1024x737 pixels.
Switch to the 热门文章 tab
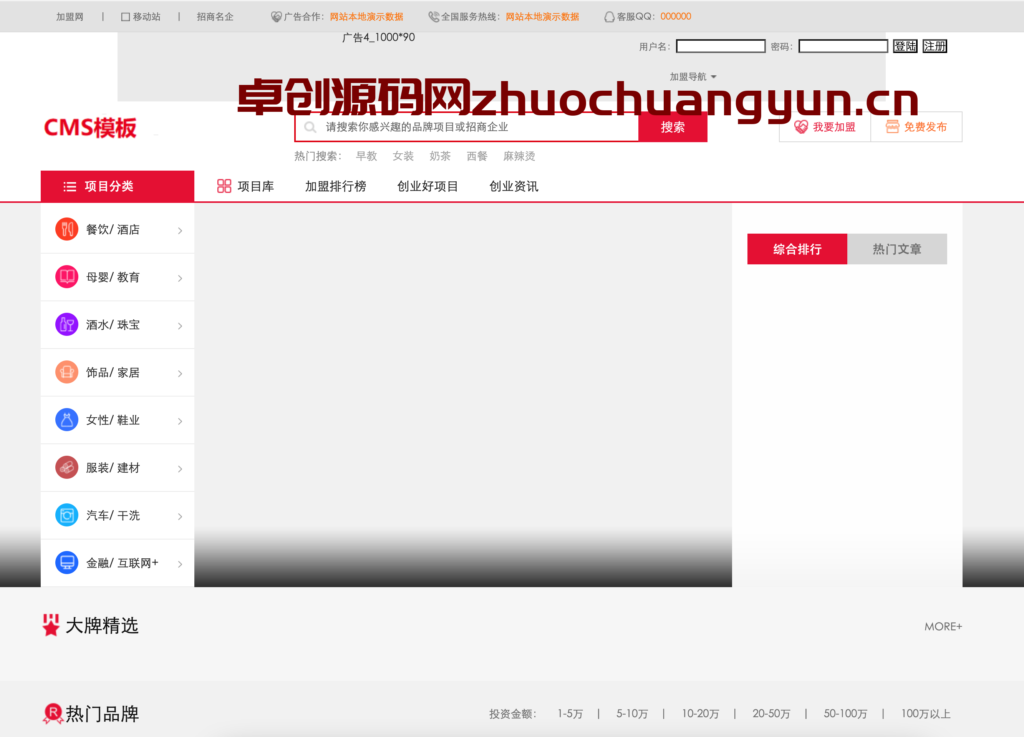point(897,249)
